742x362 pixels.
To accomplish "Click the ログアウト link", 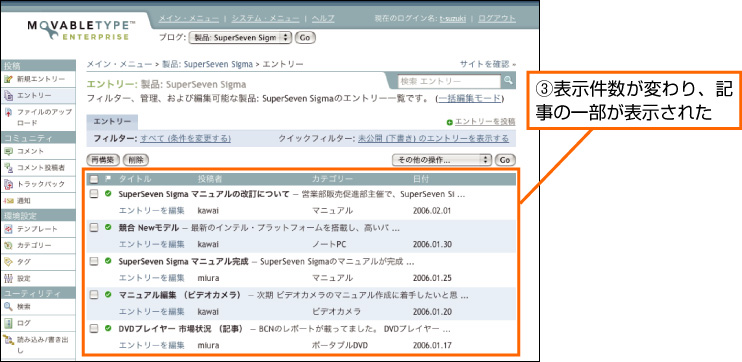I will tap(497, 18).
